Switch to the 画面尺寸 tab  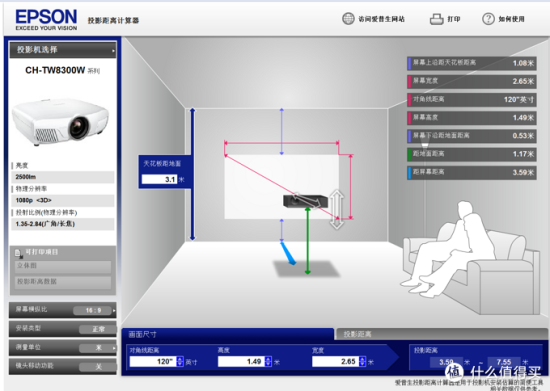point(227,334)
